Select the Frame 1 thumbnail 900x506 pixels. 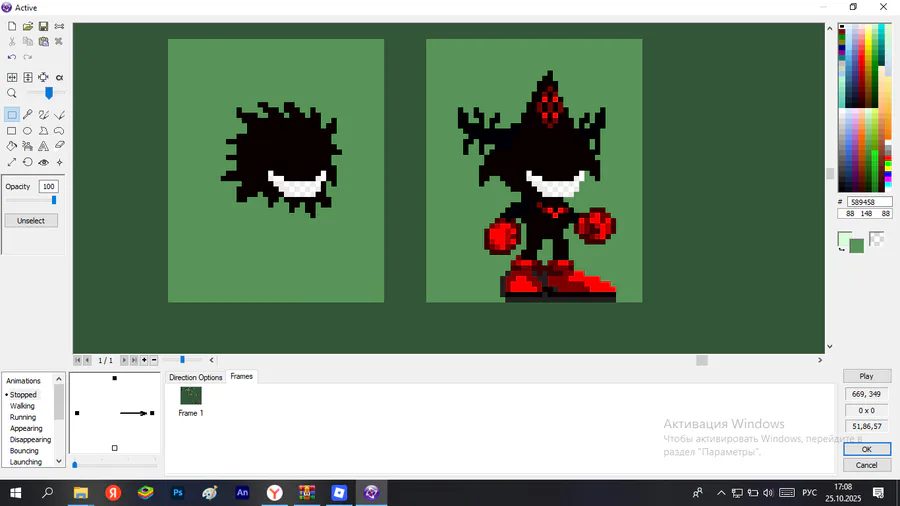[191, 395]
